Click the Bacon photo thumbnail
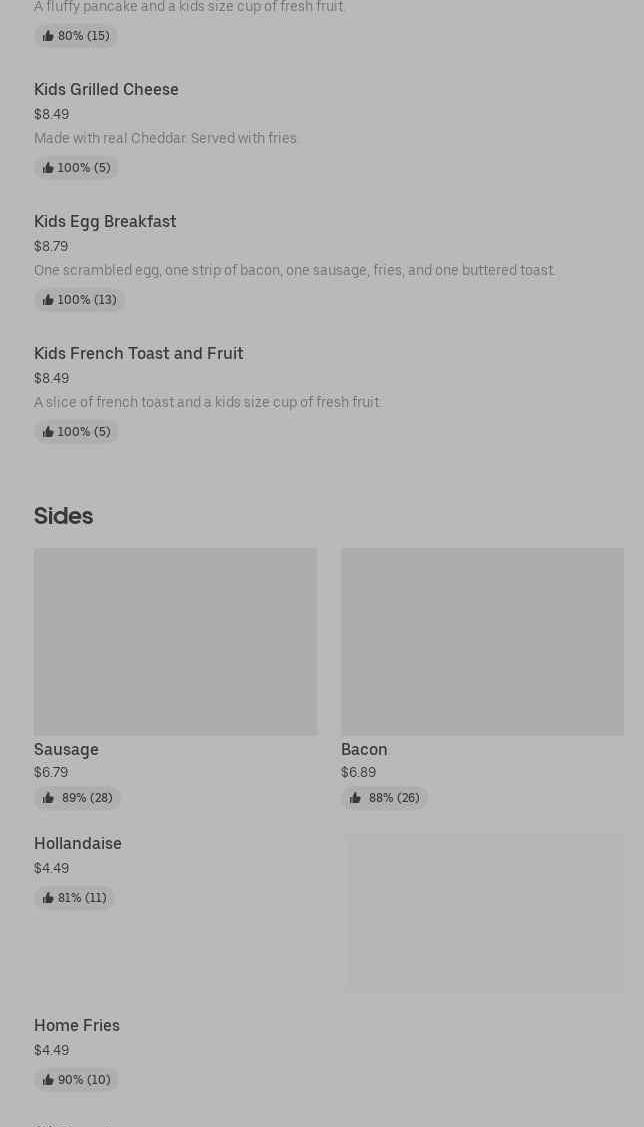Image resolution: width=644 pixels, height=1127 pixels. pyautogui.click(x=482, y=642)
